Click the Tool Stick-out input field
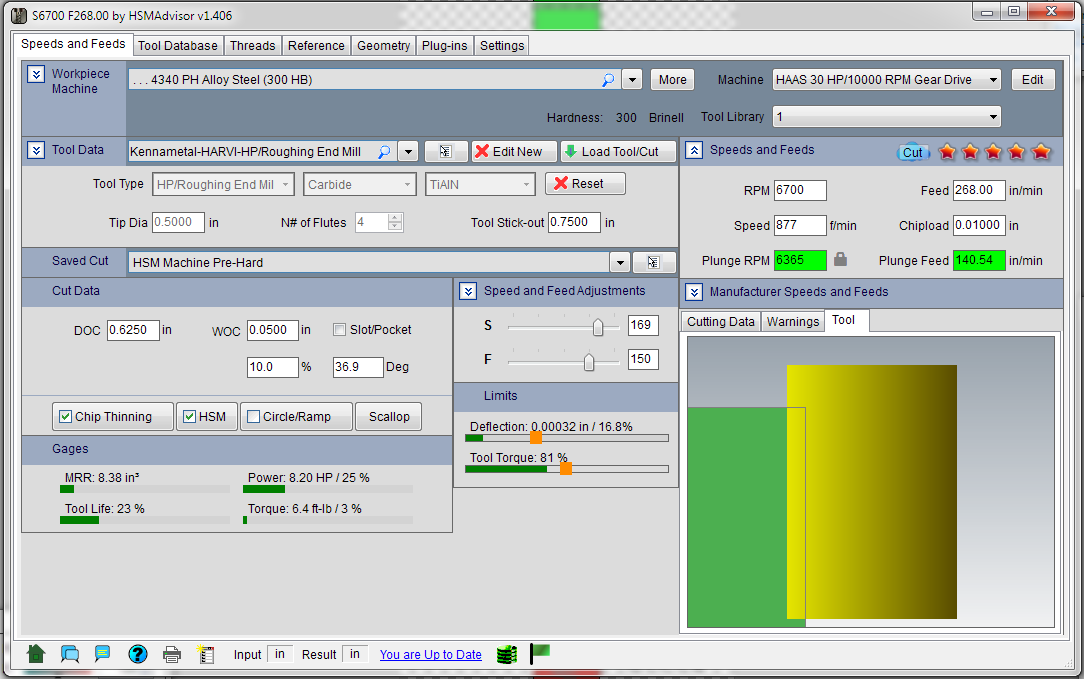Image resolution: width=1084 pixels, height=679 pixels. tap(574, 222)
